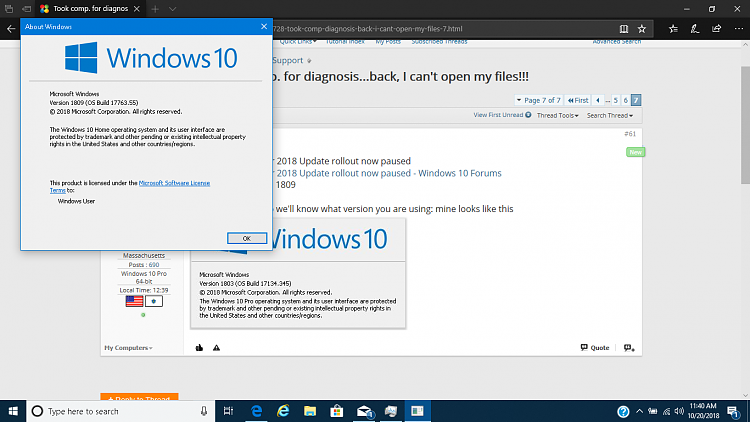This screenshot has width=750, height=422.
Task: Go to thread page 5
Action: pos(616,100)
